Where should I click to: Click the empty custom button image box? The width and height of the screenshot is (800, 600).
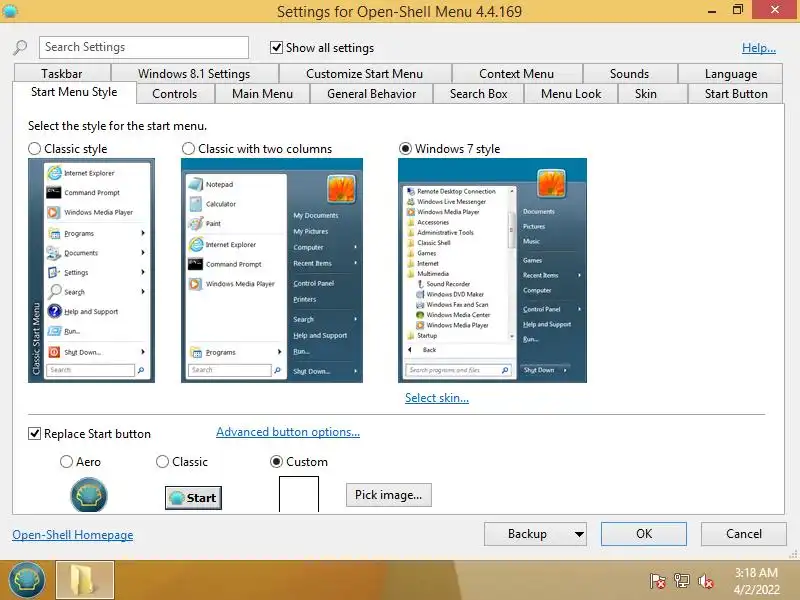click(299, 494)
